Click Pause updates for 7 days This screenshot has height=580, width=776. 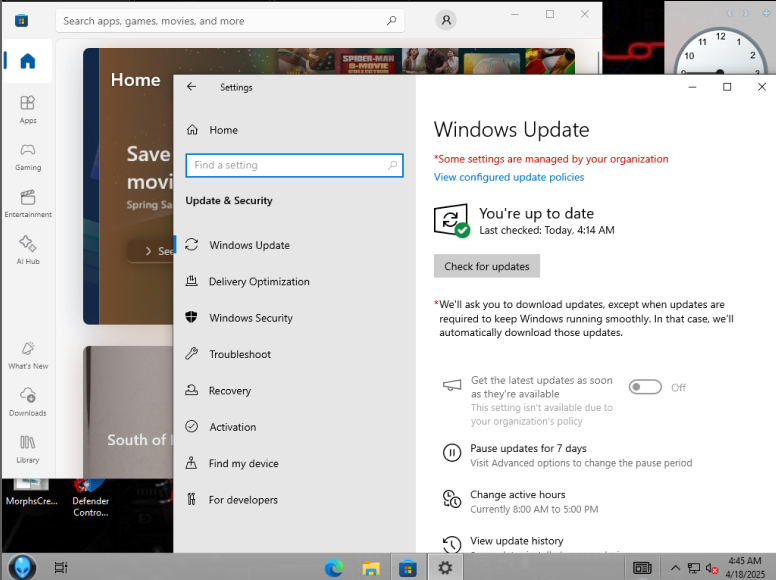528,448
